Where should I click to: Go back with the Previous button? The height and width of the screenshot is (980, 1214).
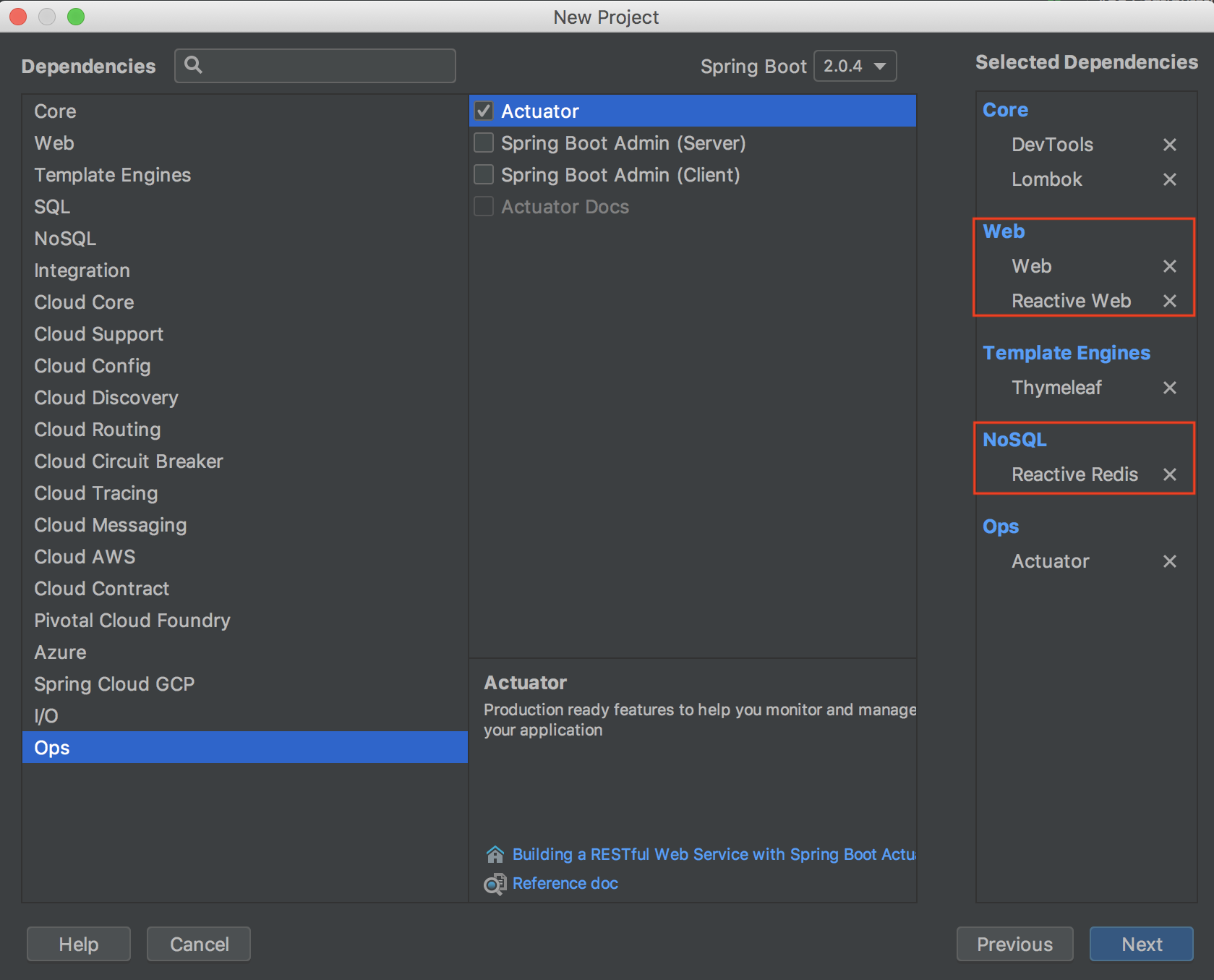pyautogui.click(x=1014, y=944)
